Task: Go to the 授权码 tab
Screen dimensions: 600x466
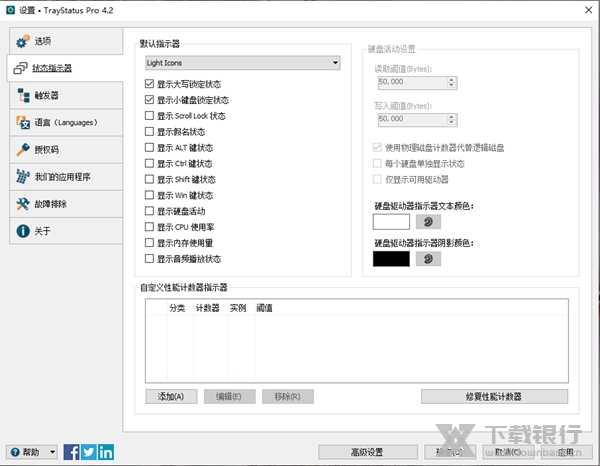Action: click(x=66, y=150)
